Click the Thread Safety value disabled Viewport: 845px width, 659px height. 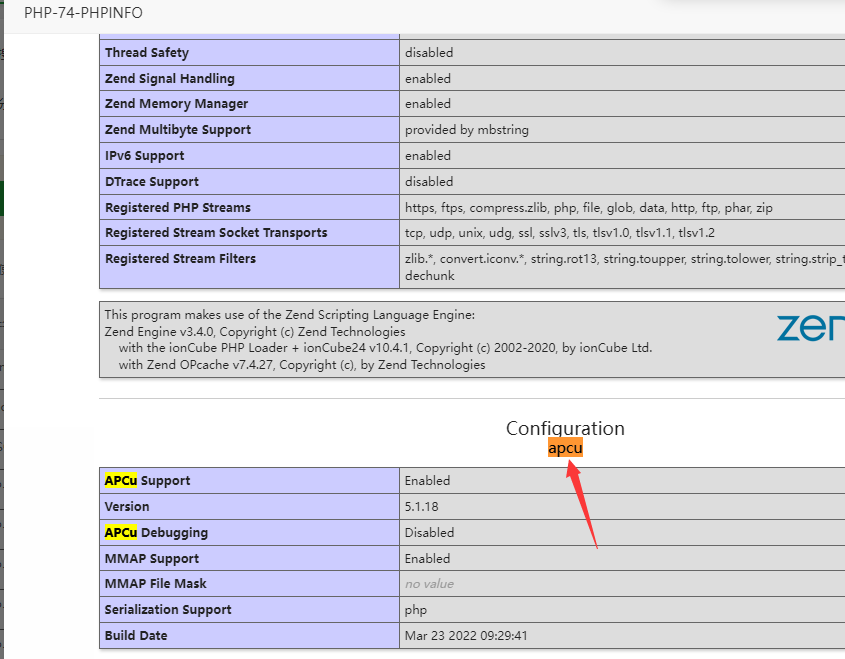429,53
